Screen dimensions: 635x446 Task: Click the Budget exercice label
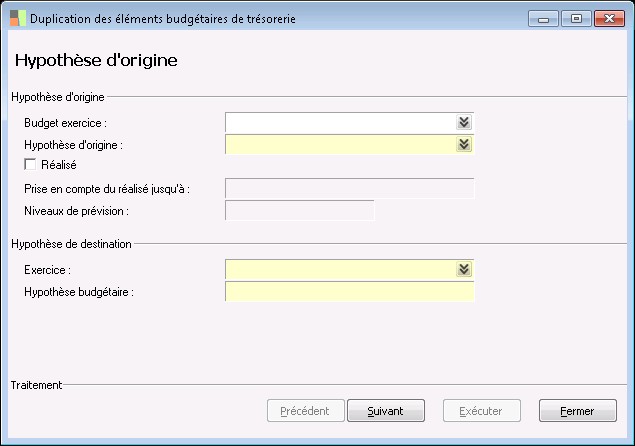65,122
